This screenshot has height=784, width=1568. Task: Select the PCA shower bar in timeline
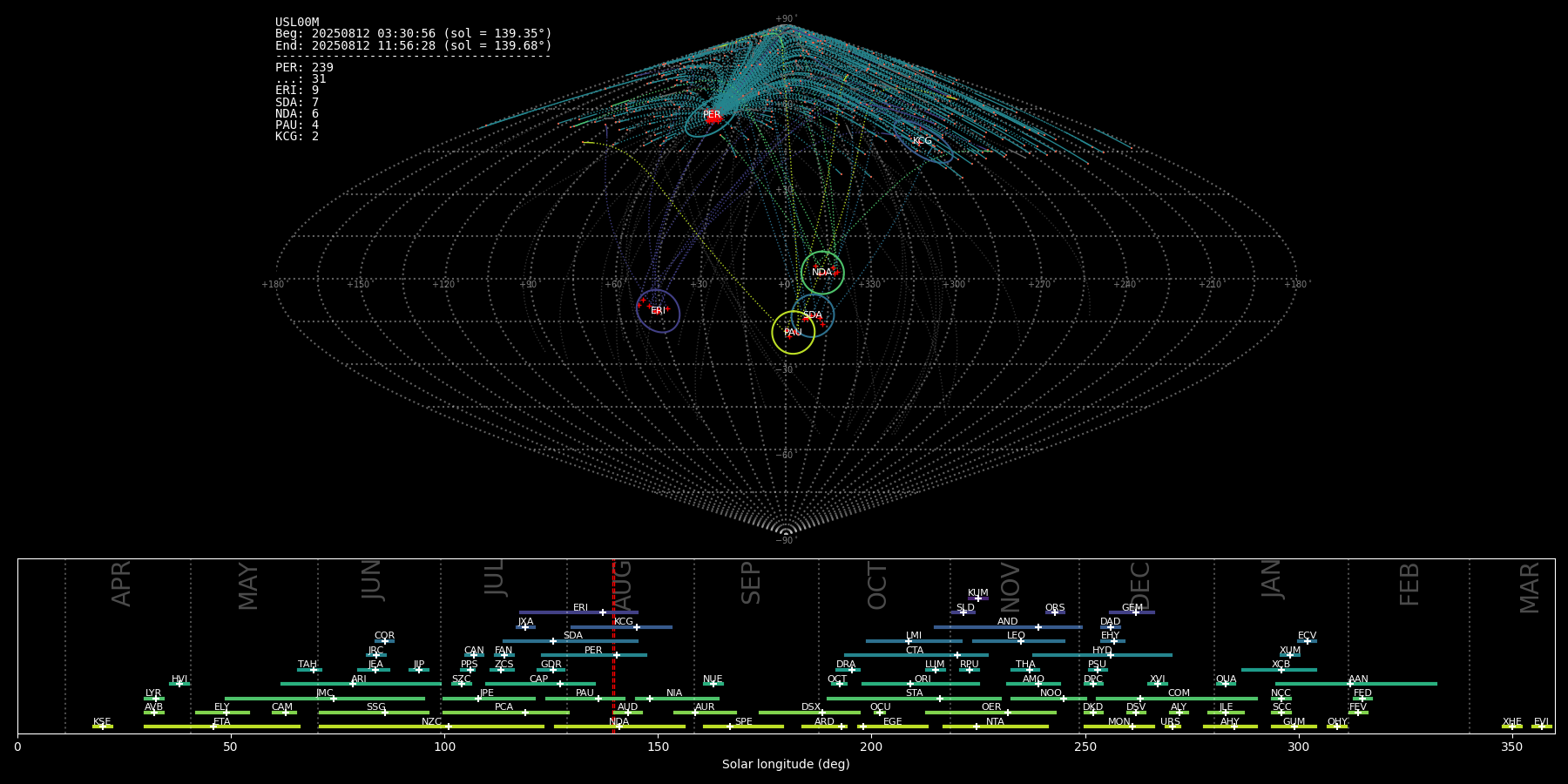tap(505, 713)
